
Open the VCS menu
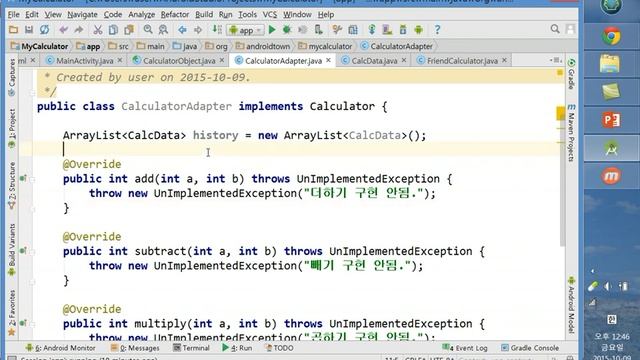pyautogui.click(x=269, y=15)
